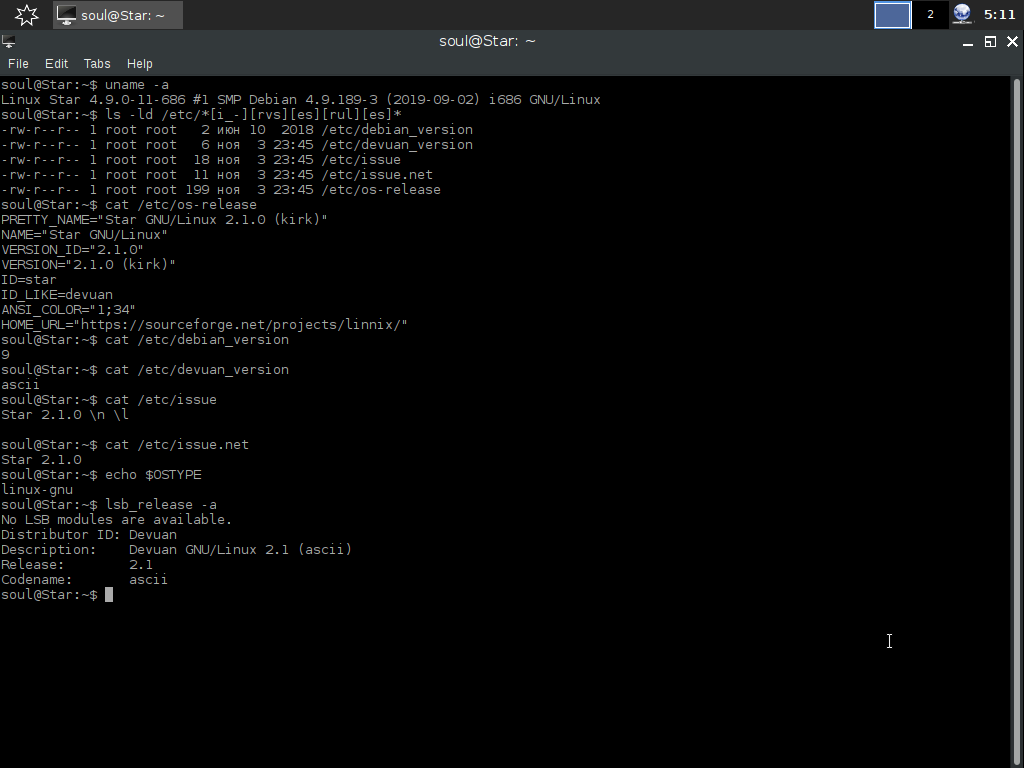
Task: Close the terminal window
Action: tap(1012, 42)
